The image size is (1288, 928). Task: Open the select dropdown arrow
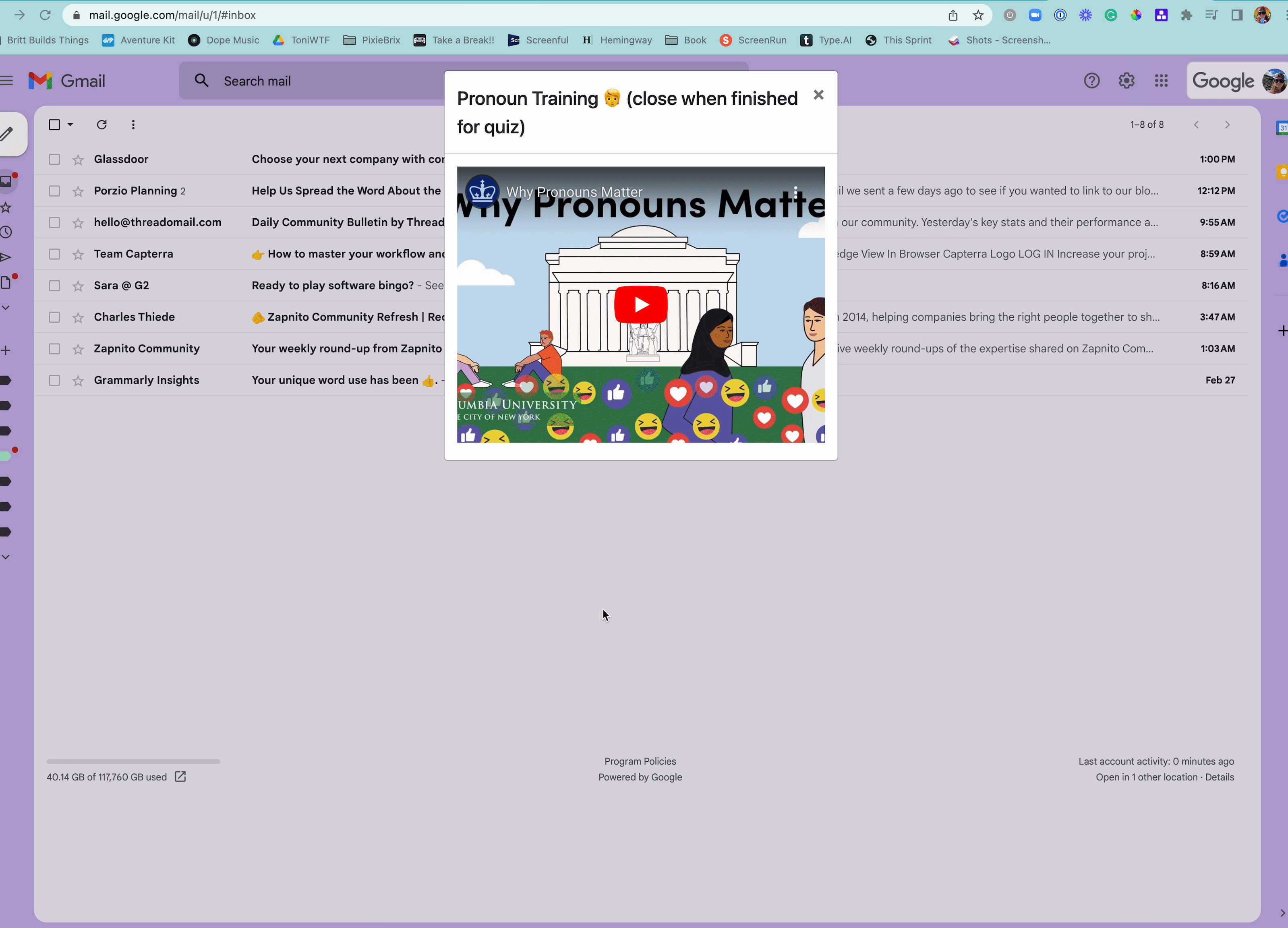[x=70, y=124]
